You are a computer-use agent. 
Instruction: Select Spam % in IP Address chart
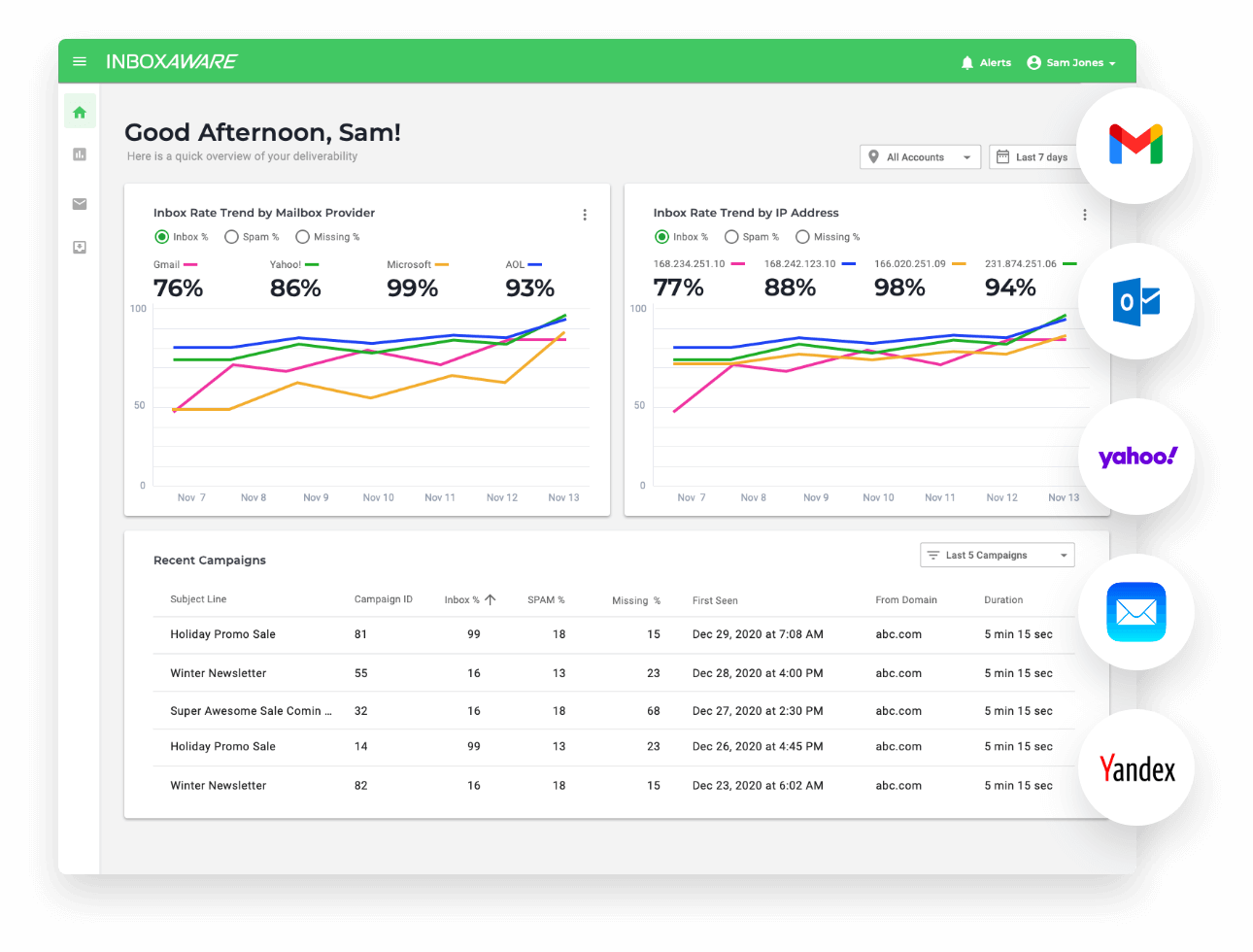point(731,237)
